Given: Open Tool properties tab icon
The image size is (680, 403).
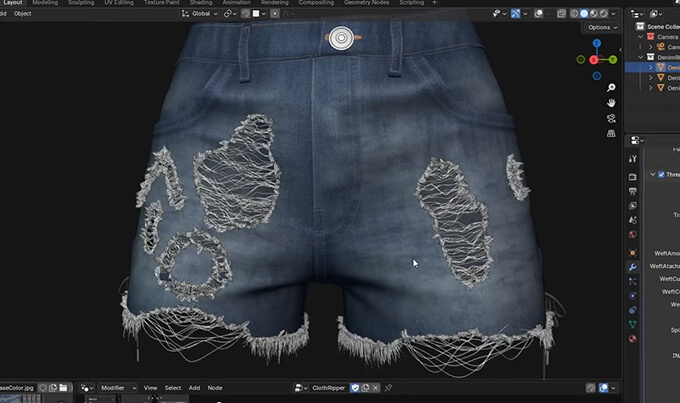Looking at the screenshot, I should (633, 158).
